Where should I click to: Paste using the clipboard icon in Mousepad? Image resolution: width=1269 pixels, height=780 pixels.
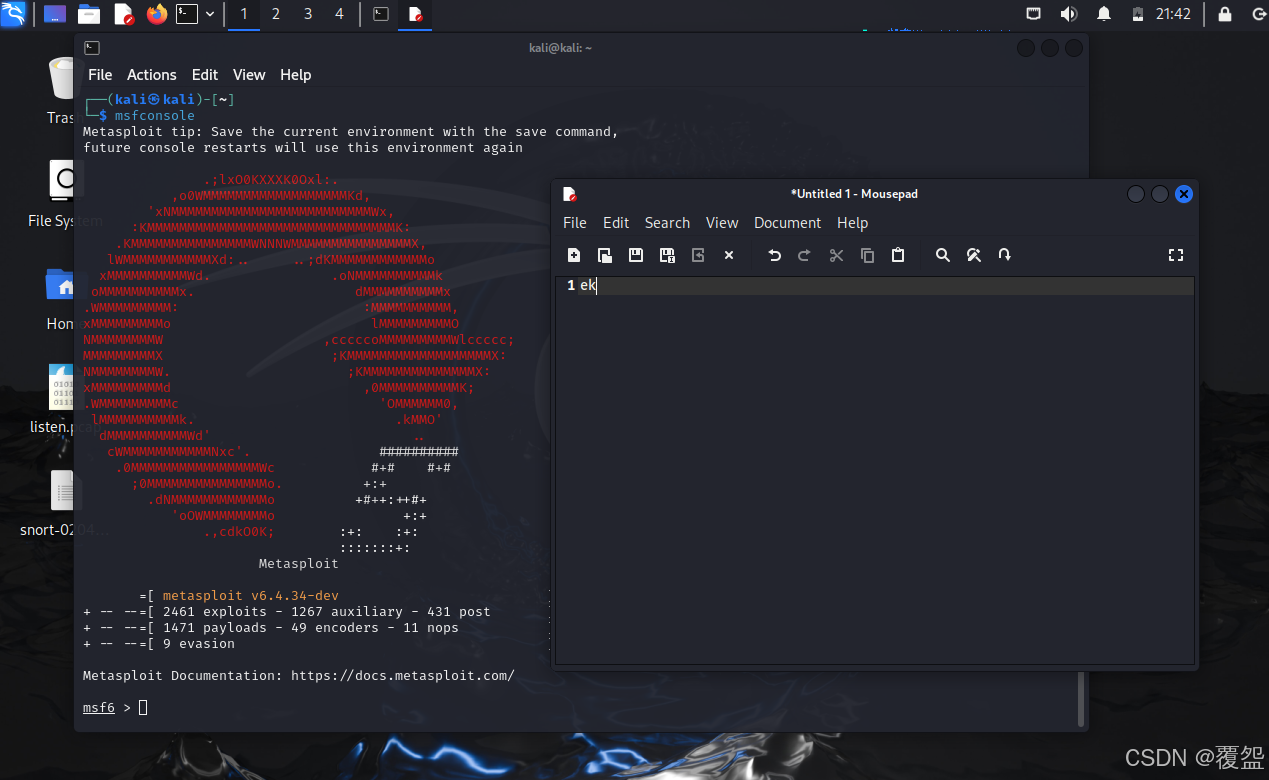point(898,255)
